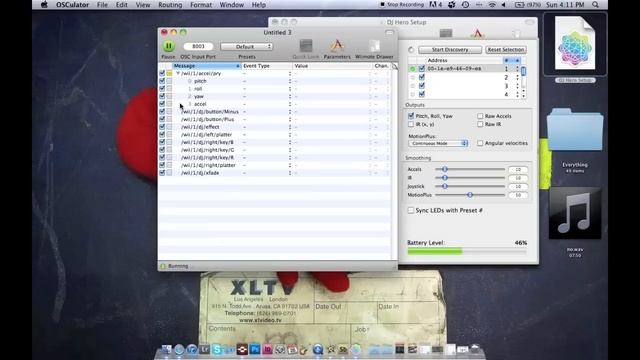Image resolution: width=640 pixels, height=360 pixels.
Task: Open the File menu
Action: click(102, 5)
